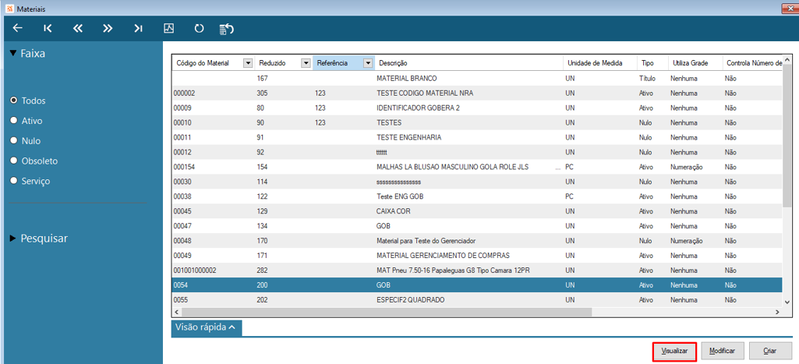Expand truncated description ellipsis on MALHAS row
Screen dimensions: 799x364
558,167
